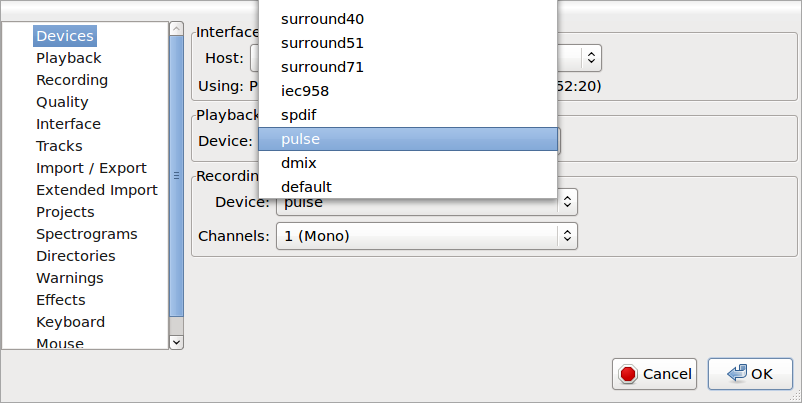Select the highlighted pulse entry

coord(406,139)
